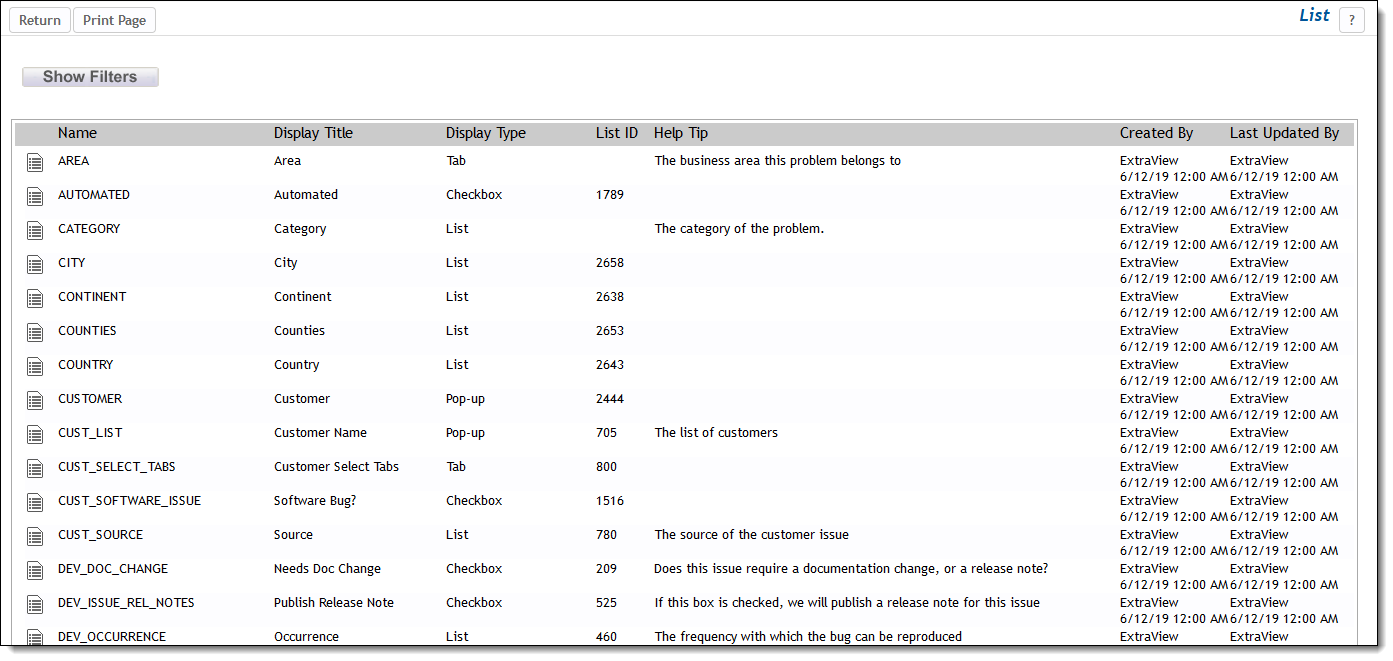Open the edit icon for AUTOMATED row
The height and width of the screenshot is (661, 1393).
coord(35,196)
